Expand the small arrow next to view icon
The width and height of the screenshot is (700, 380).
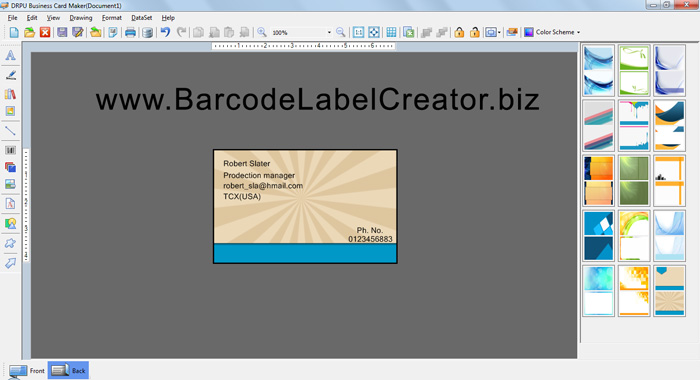499,32
